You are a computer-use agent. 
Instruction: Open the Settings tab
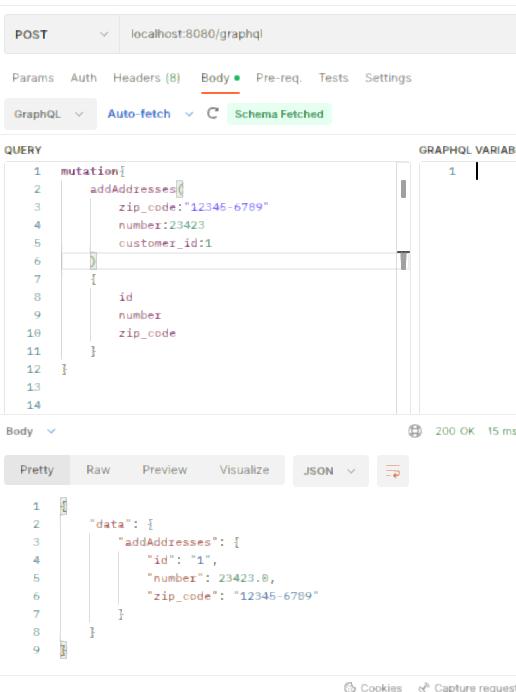pos(388,78)
